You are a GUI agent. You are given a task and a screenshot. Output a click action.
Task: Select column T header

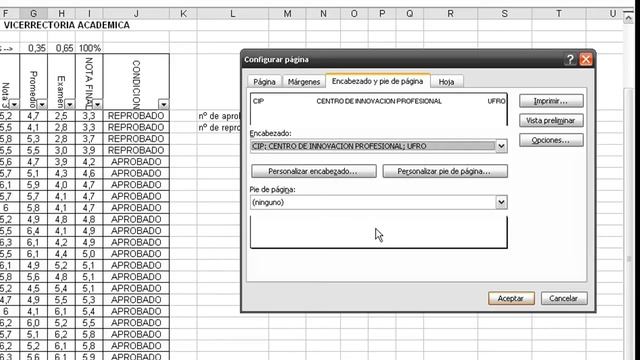coord(558,14)
